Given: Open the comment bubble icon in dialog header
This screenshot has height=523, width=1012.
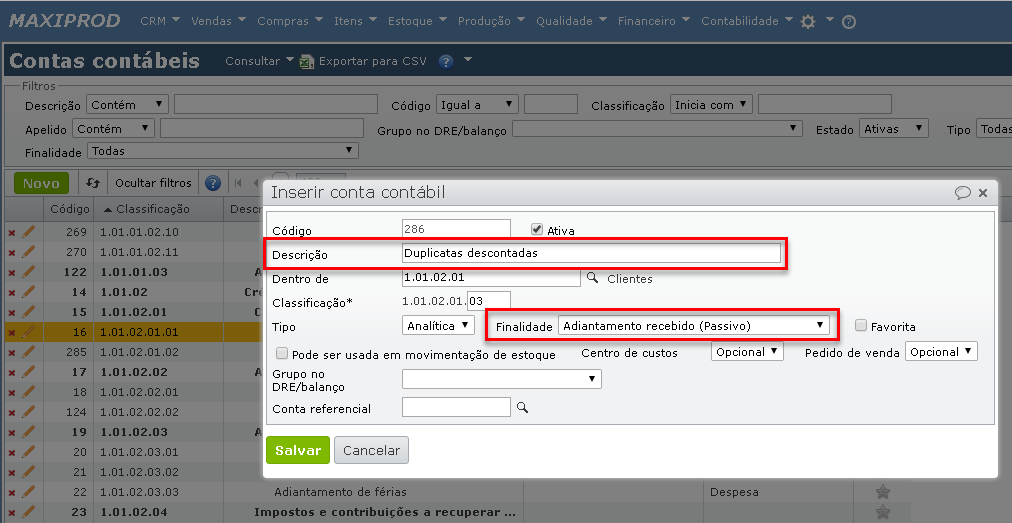Looking at the screenshot, I should tap(963, 192).
